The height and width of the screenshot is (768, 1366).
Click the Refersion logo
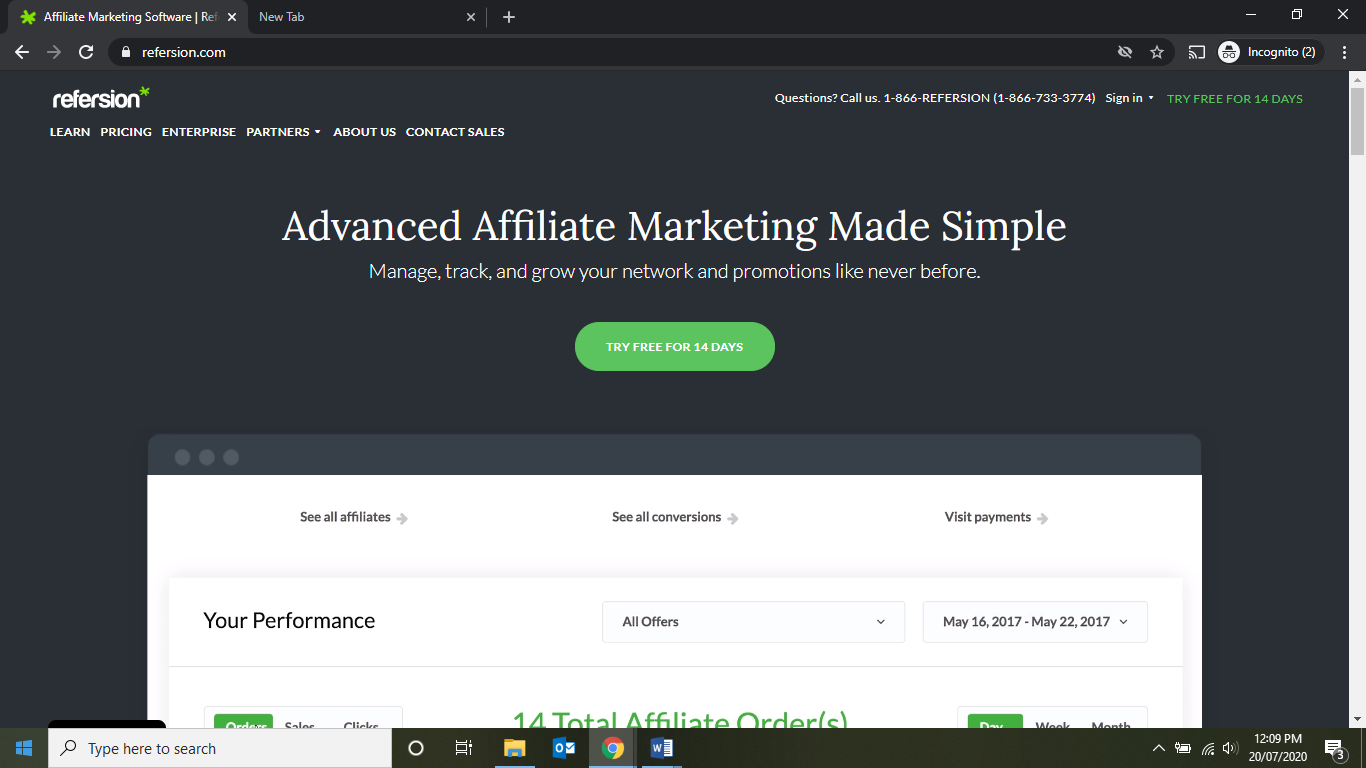pos(101,98)
